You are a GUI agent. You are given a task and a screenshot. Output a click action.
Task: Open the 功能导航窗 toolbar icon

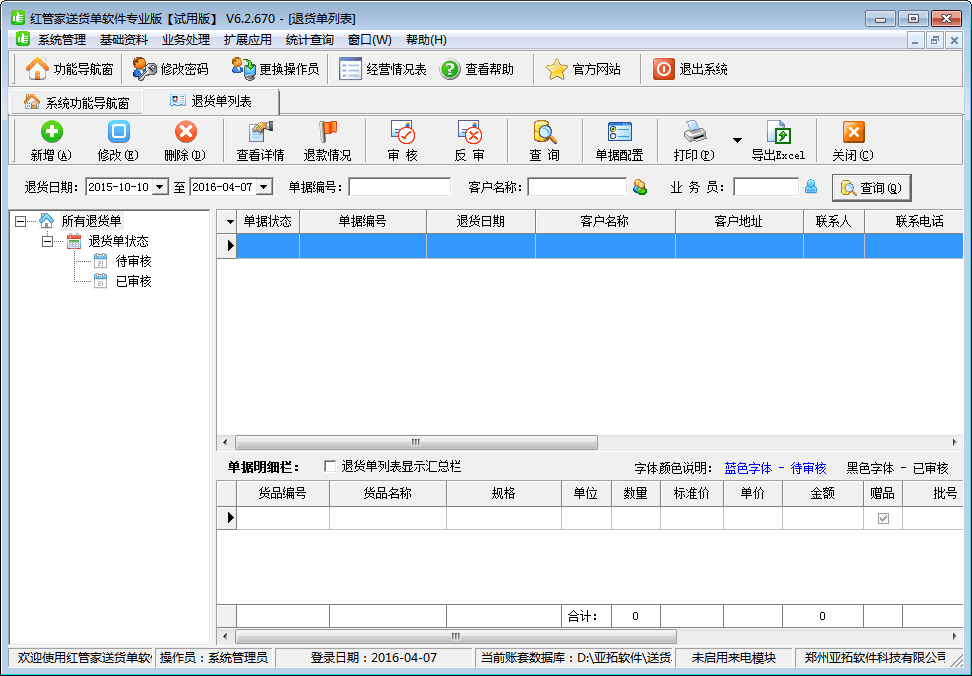coord(37,69)
